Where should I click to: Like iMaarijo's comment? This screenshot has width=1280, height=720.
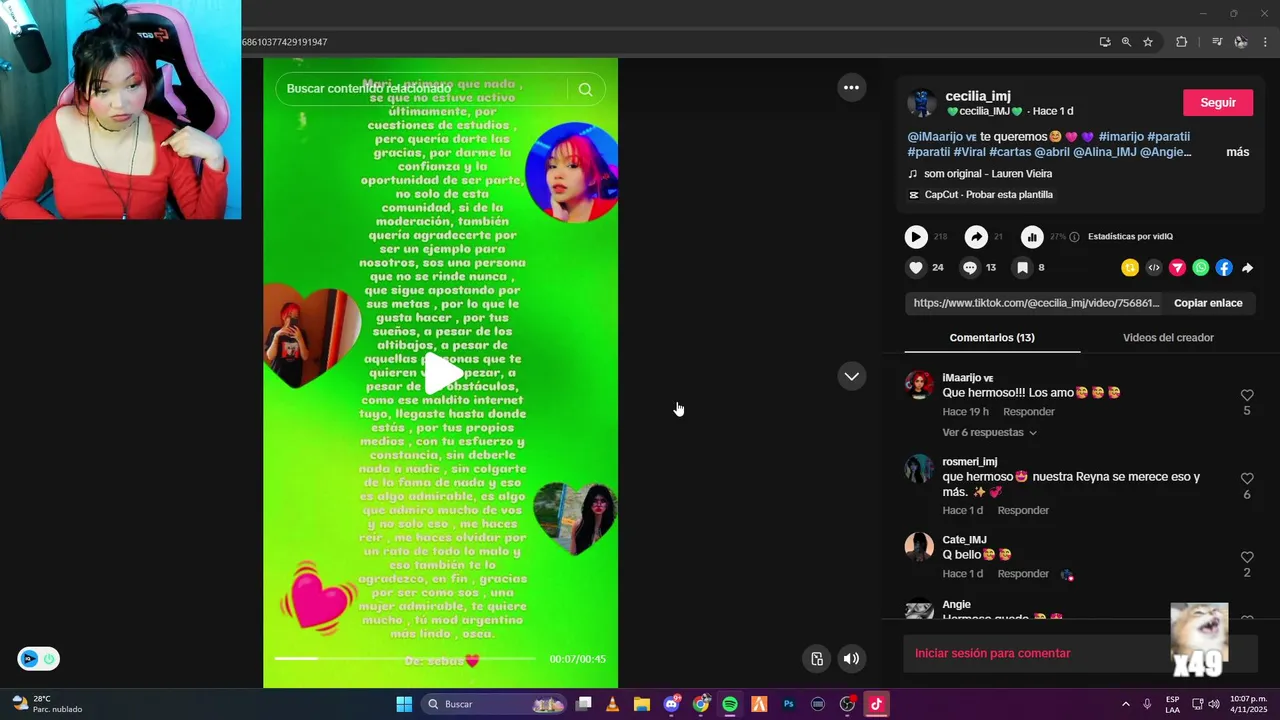click(x=1247, y=396)
